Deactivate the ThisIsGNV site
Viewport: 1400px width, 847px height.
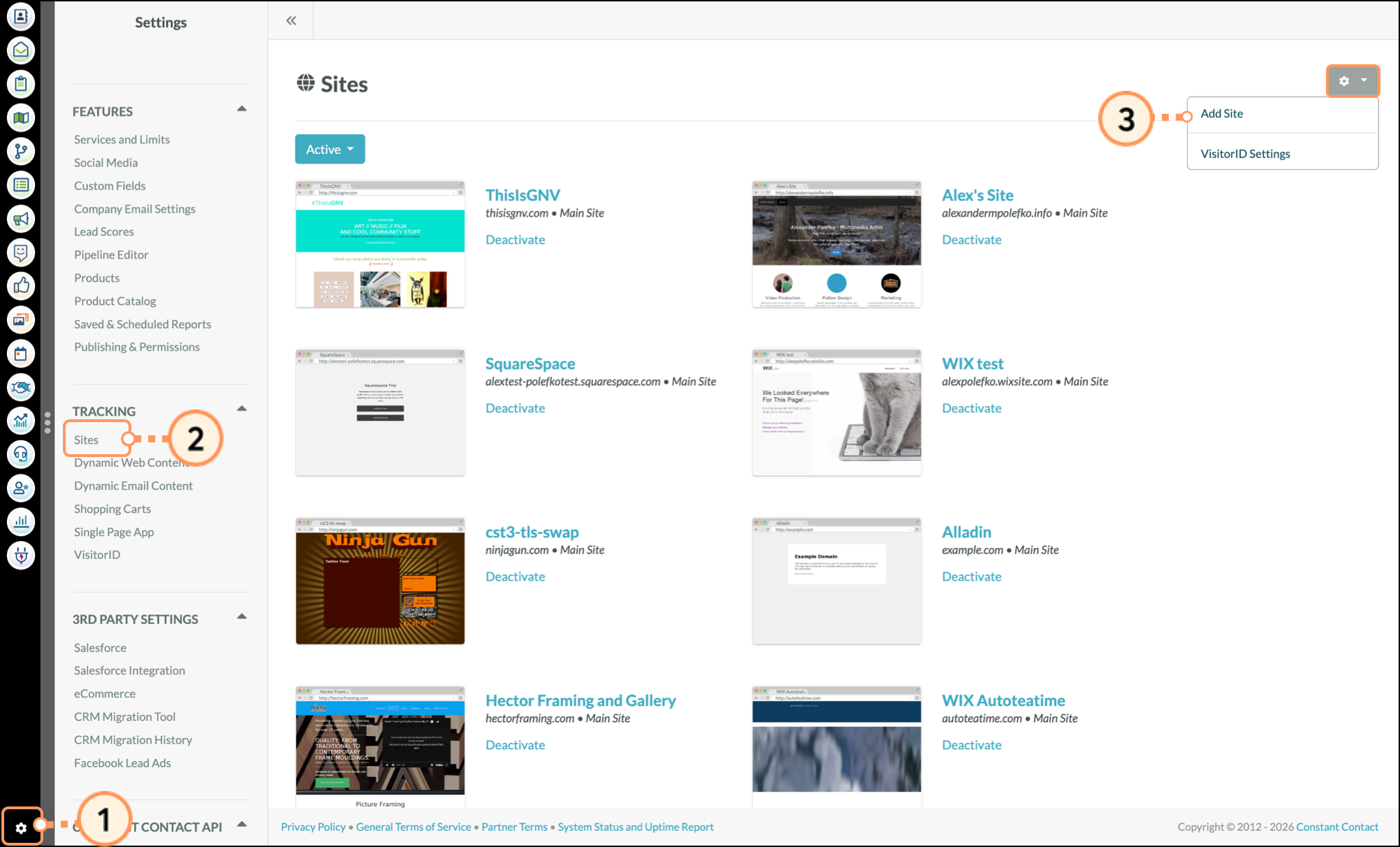(x=515, y=239)
